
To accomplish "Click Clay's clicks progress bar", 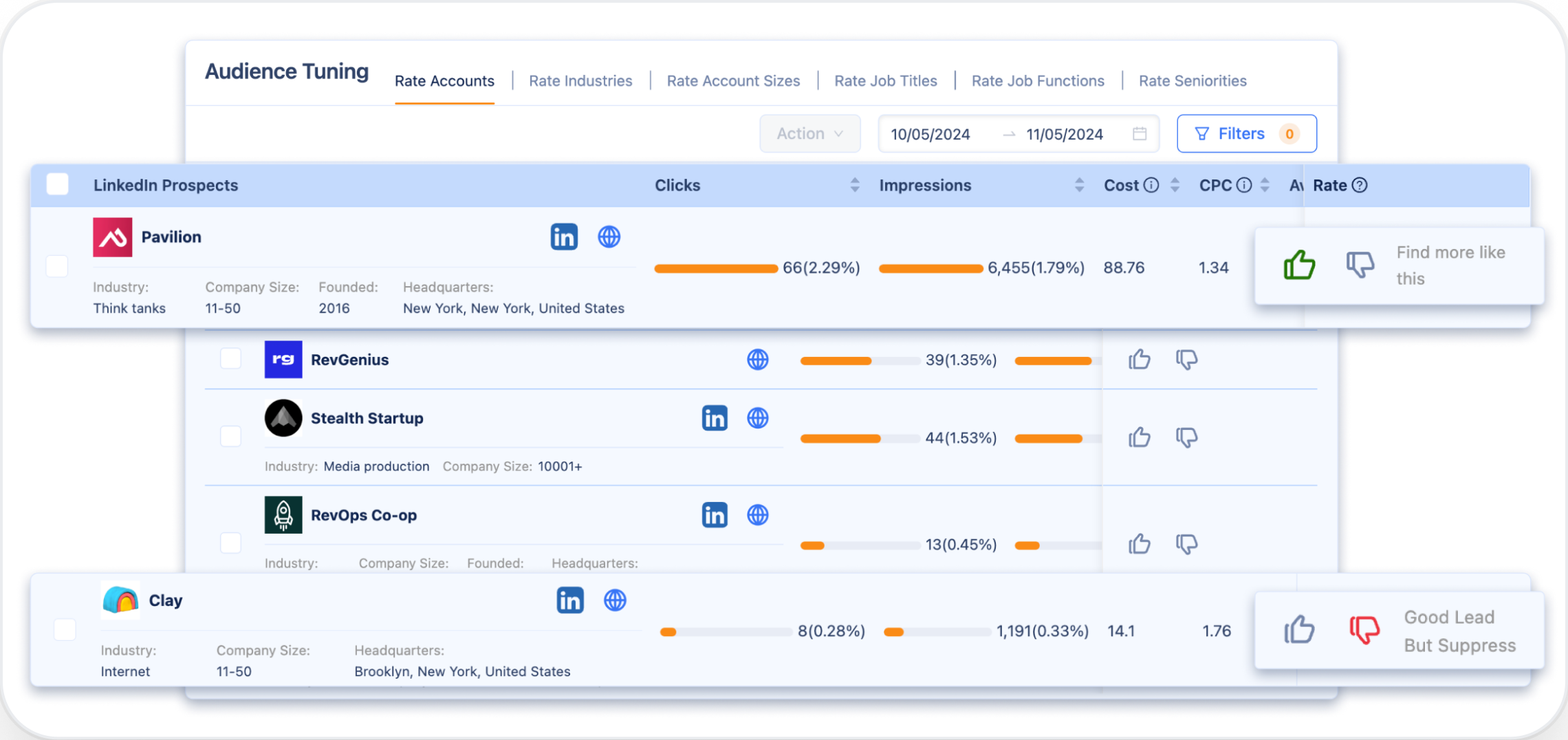I will (x=725, y=632).
